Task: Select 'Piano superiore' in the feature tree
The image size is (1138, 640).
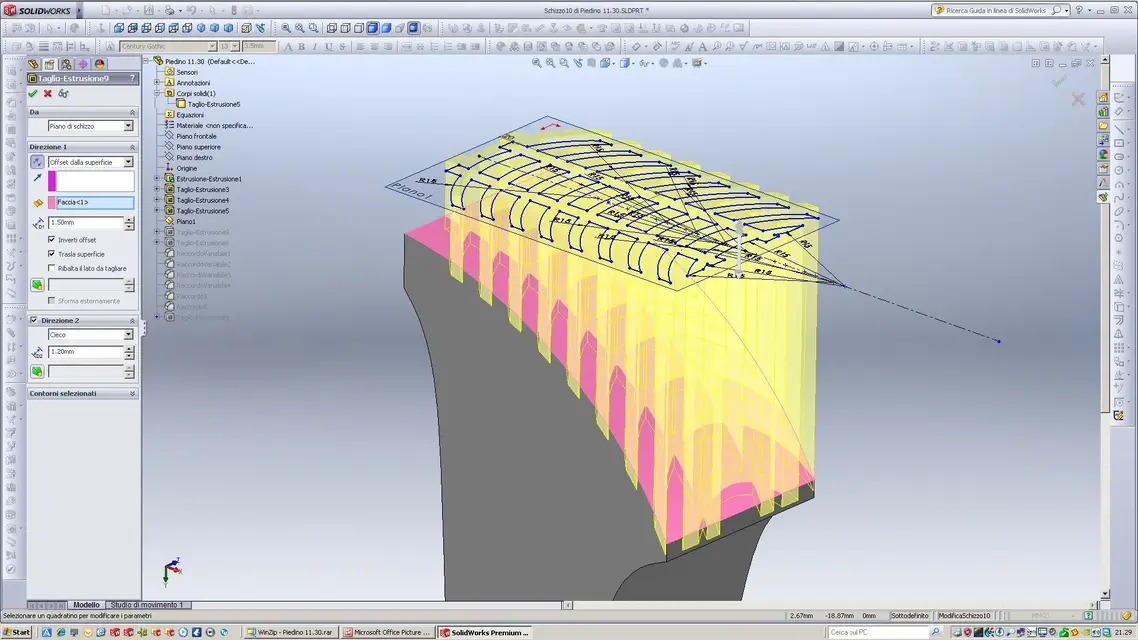Action: coord(198,147)
